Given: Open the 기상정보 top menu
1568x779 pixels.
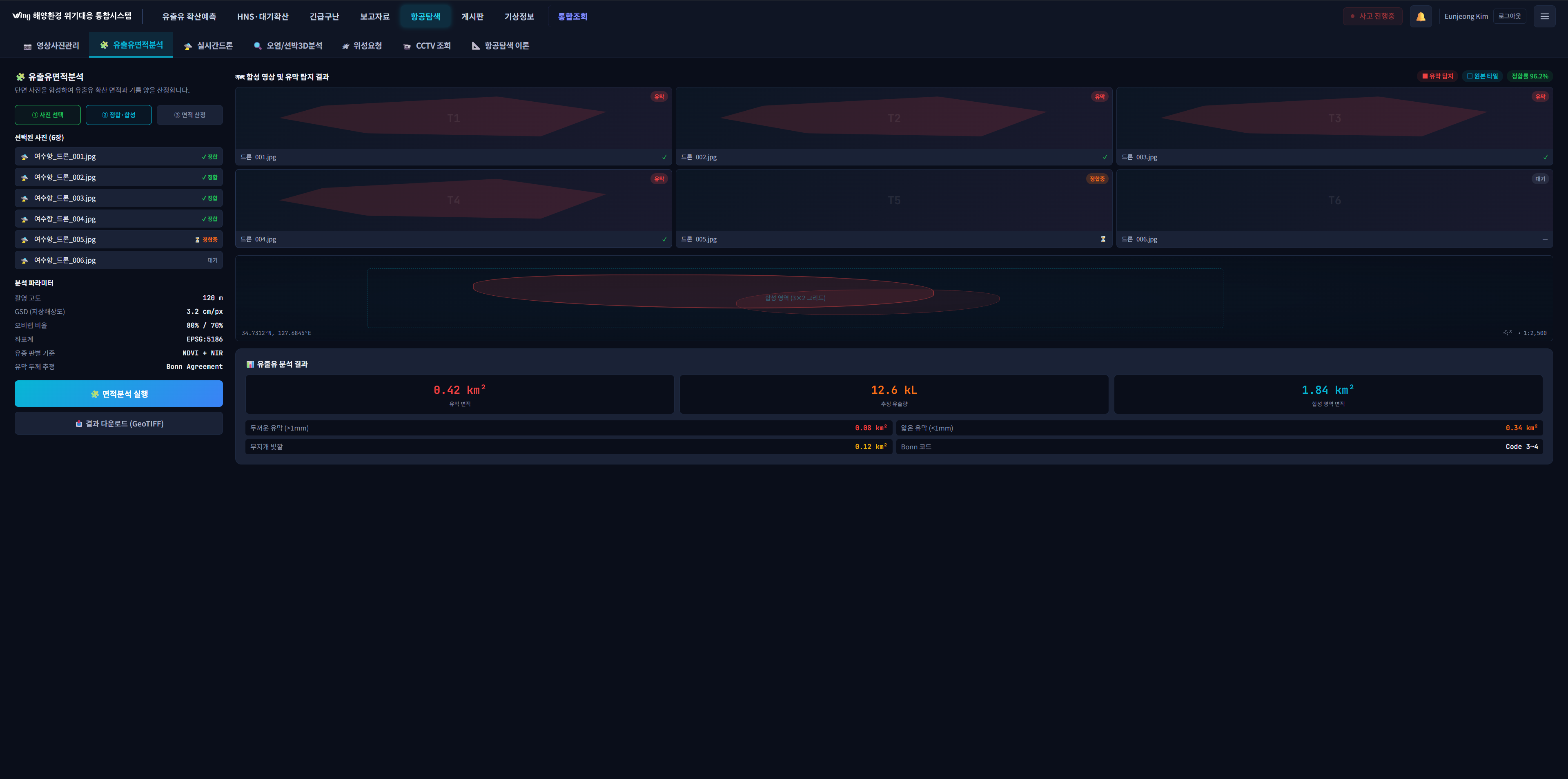Looking at the screenshot, I should [x=519, y=16].
